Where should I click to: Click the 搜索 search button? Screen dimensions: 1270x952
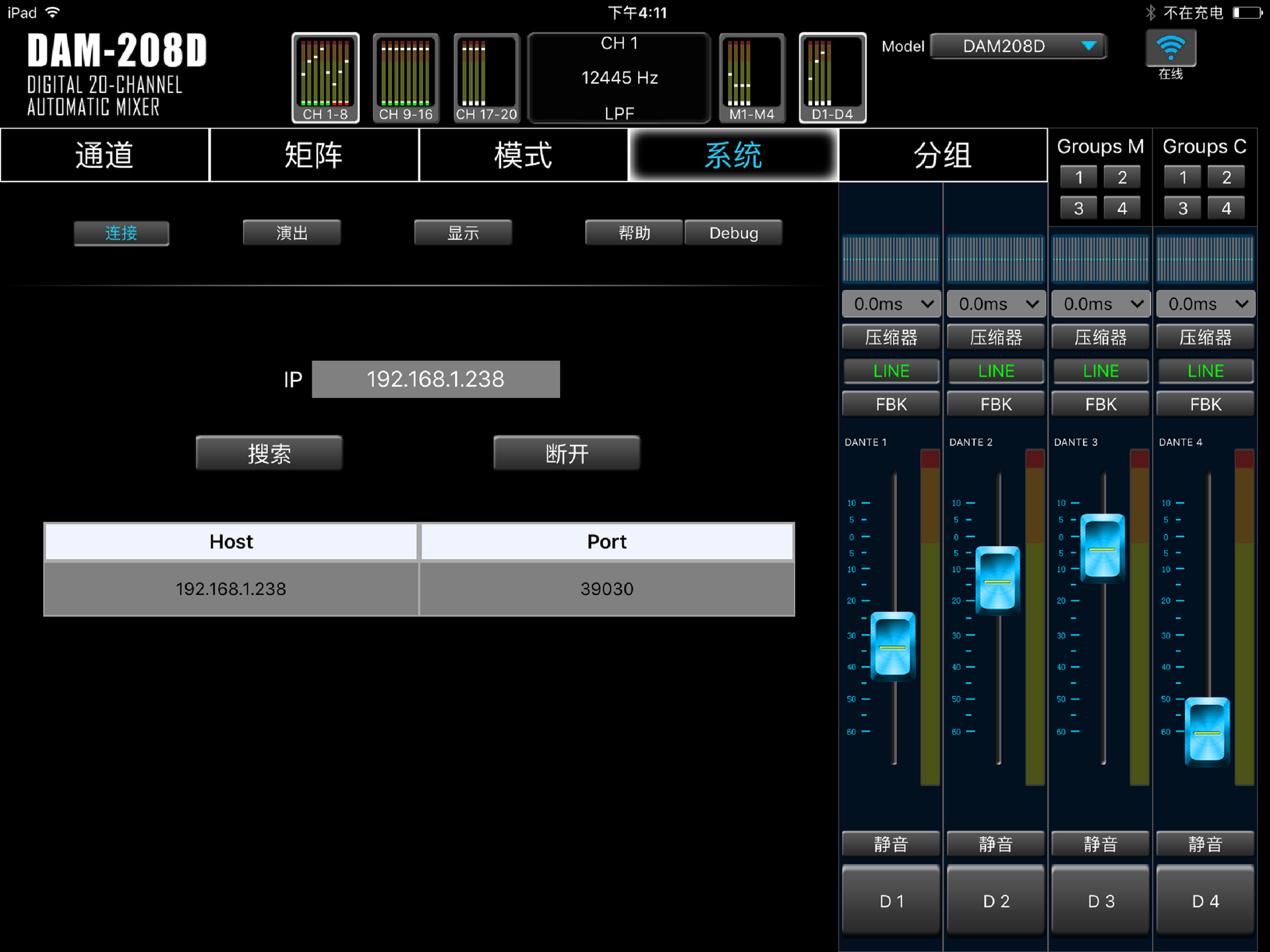[269, 453]
